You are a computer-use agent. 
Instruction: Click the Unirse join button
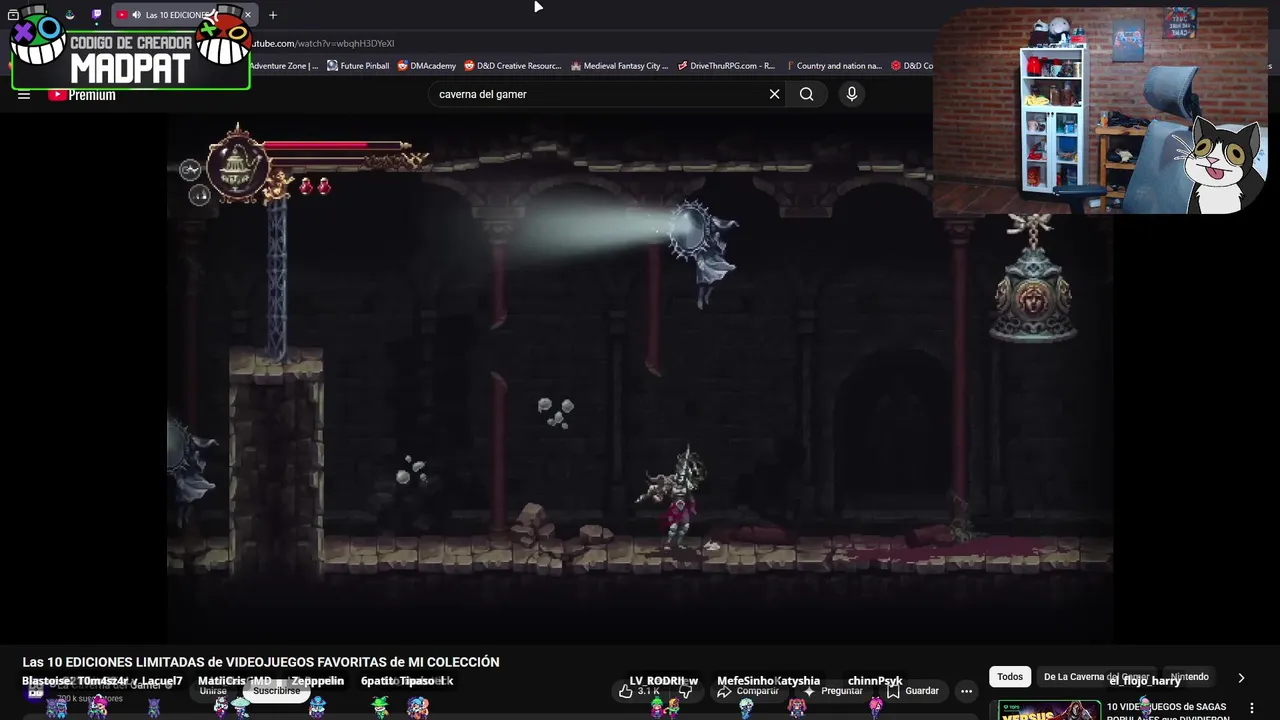click(x=213, y=691)
